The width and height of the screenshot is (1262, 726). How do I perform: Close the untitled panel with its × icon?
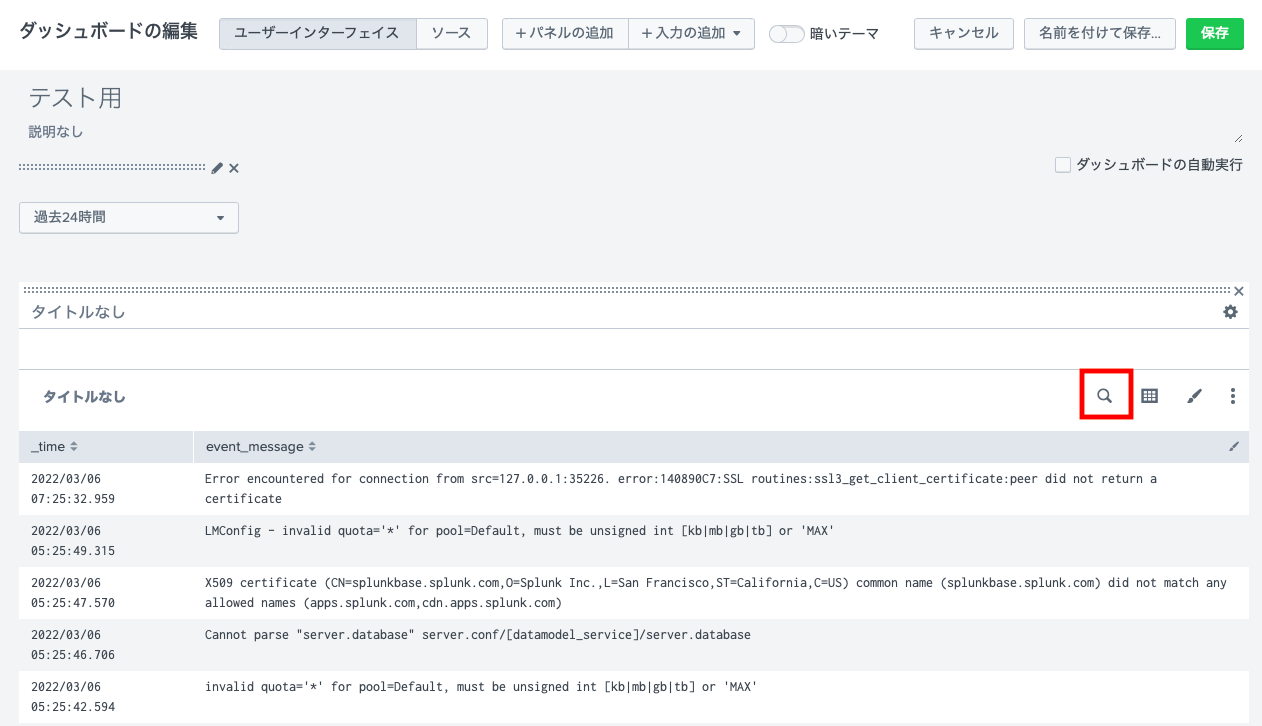(1239, 291)
